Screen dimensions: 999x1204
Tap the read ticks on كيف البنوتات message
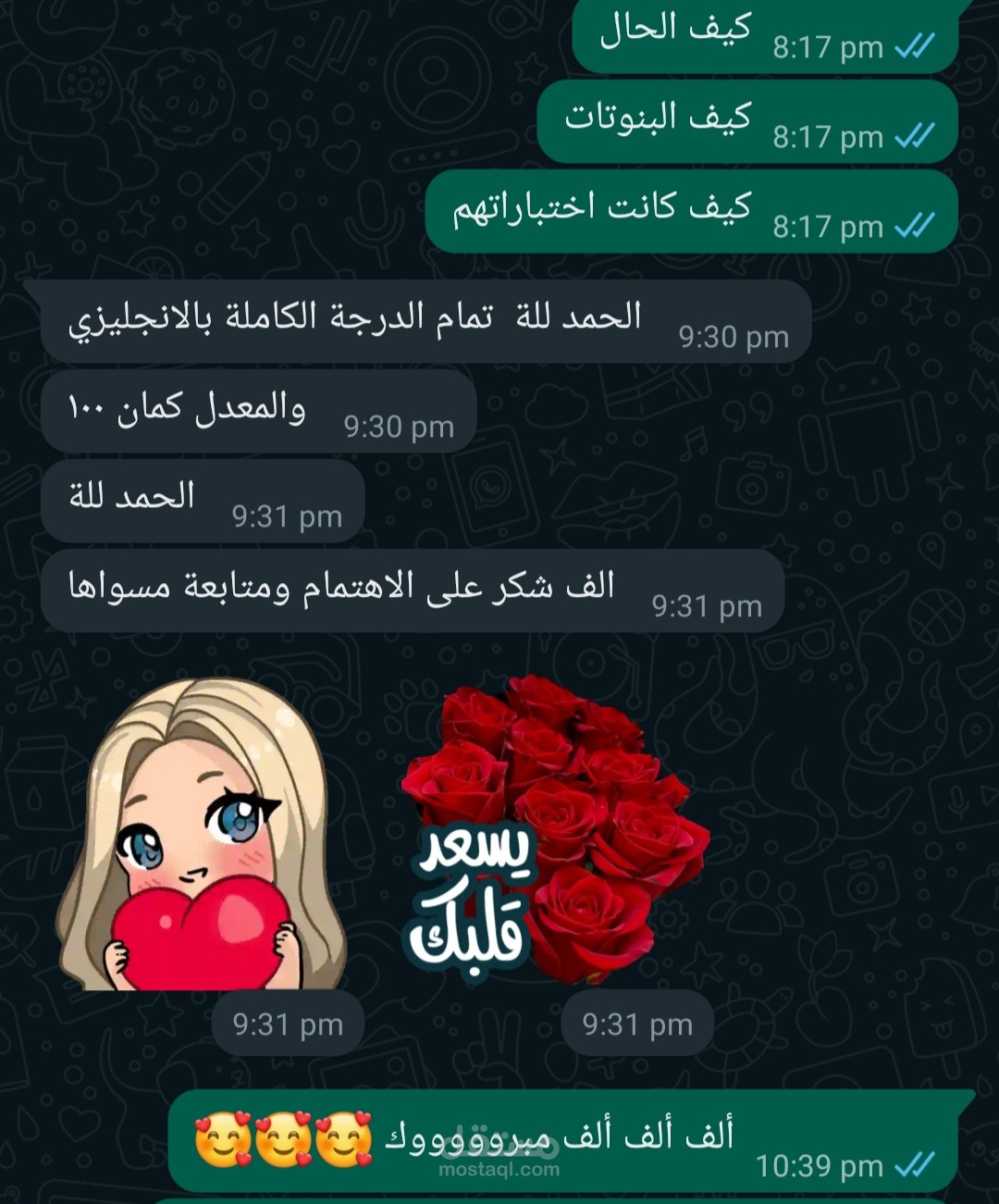914,136
